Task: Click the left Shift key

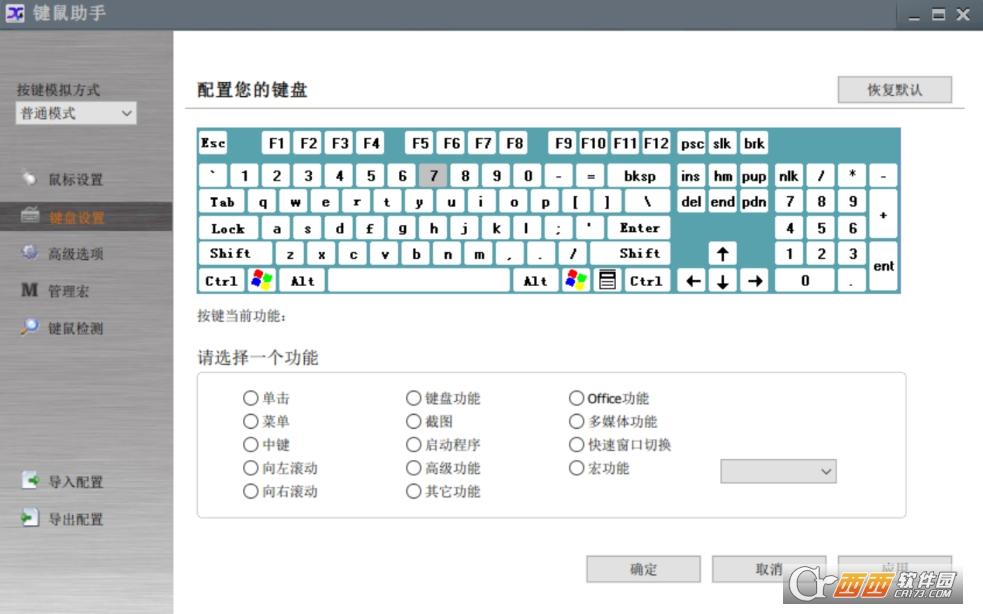Action: coord(235,253)
